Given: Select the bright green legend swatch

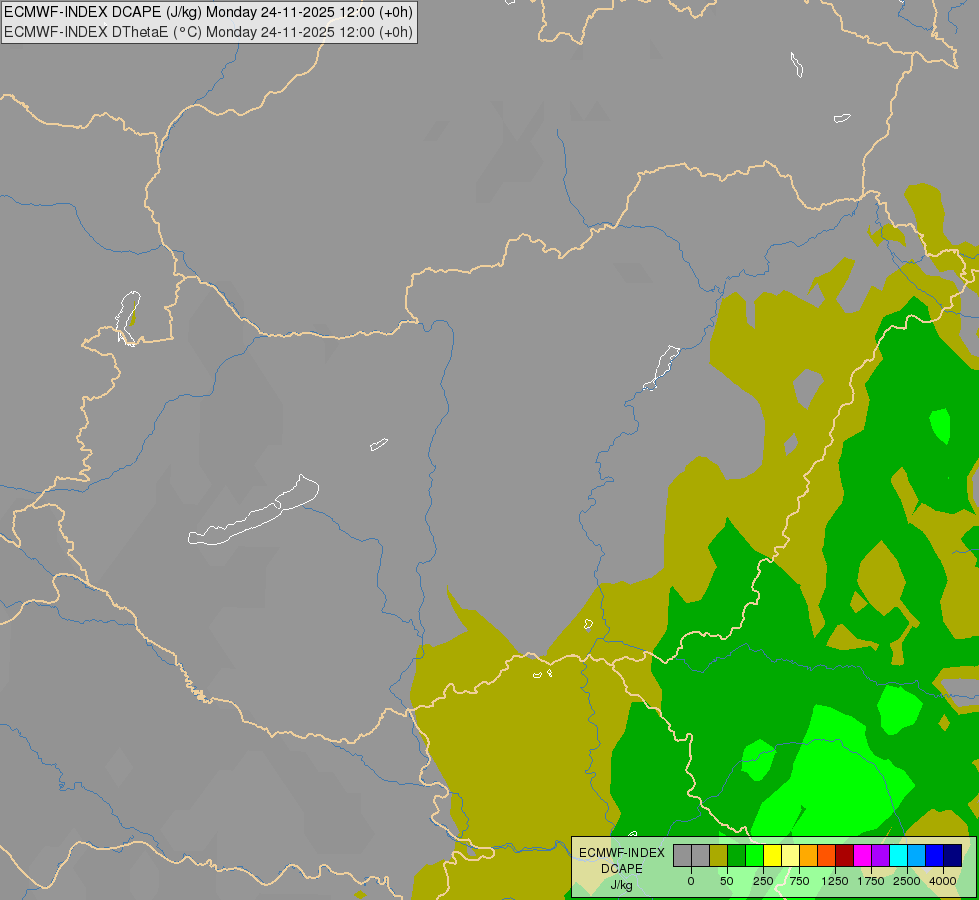Looking at the screenshot, I should click(755, 855).
